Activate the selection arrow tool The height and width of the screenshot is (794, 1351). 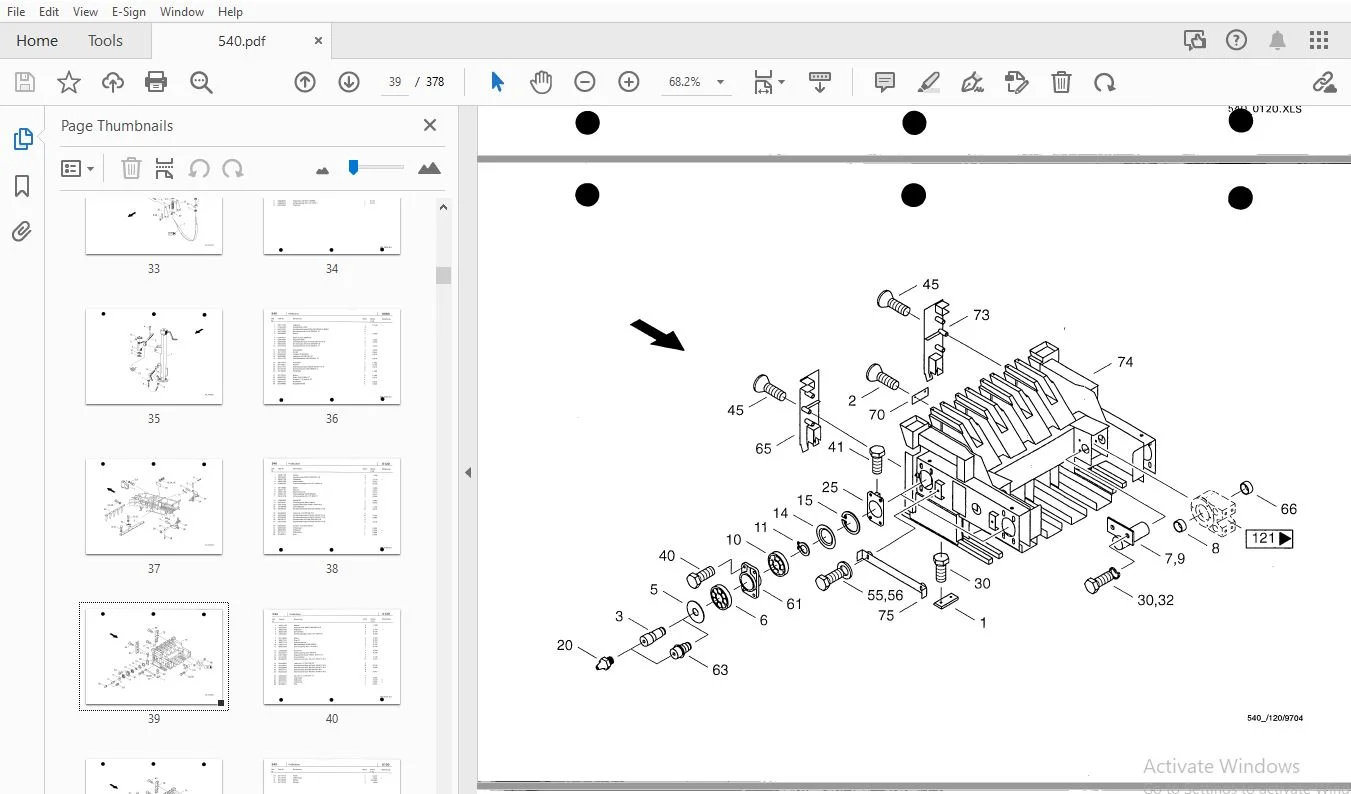point(497,82)
